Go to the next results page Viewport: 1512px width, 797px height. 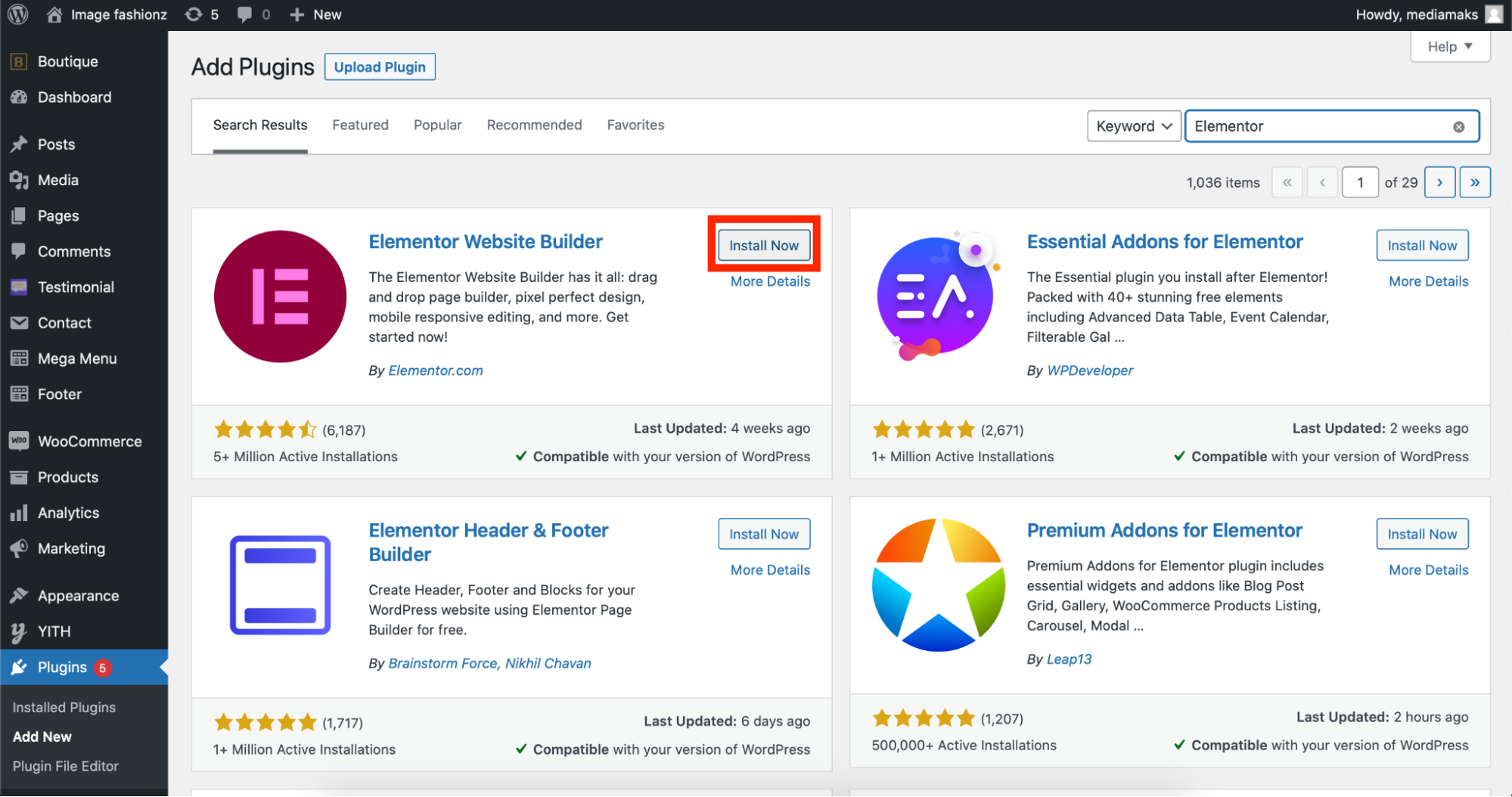tap(1439, 183)
